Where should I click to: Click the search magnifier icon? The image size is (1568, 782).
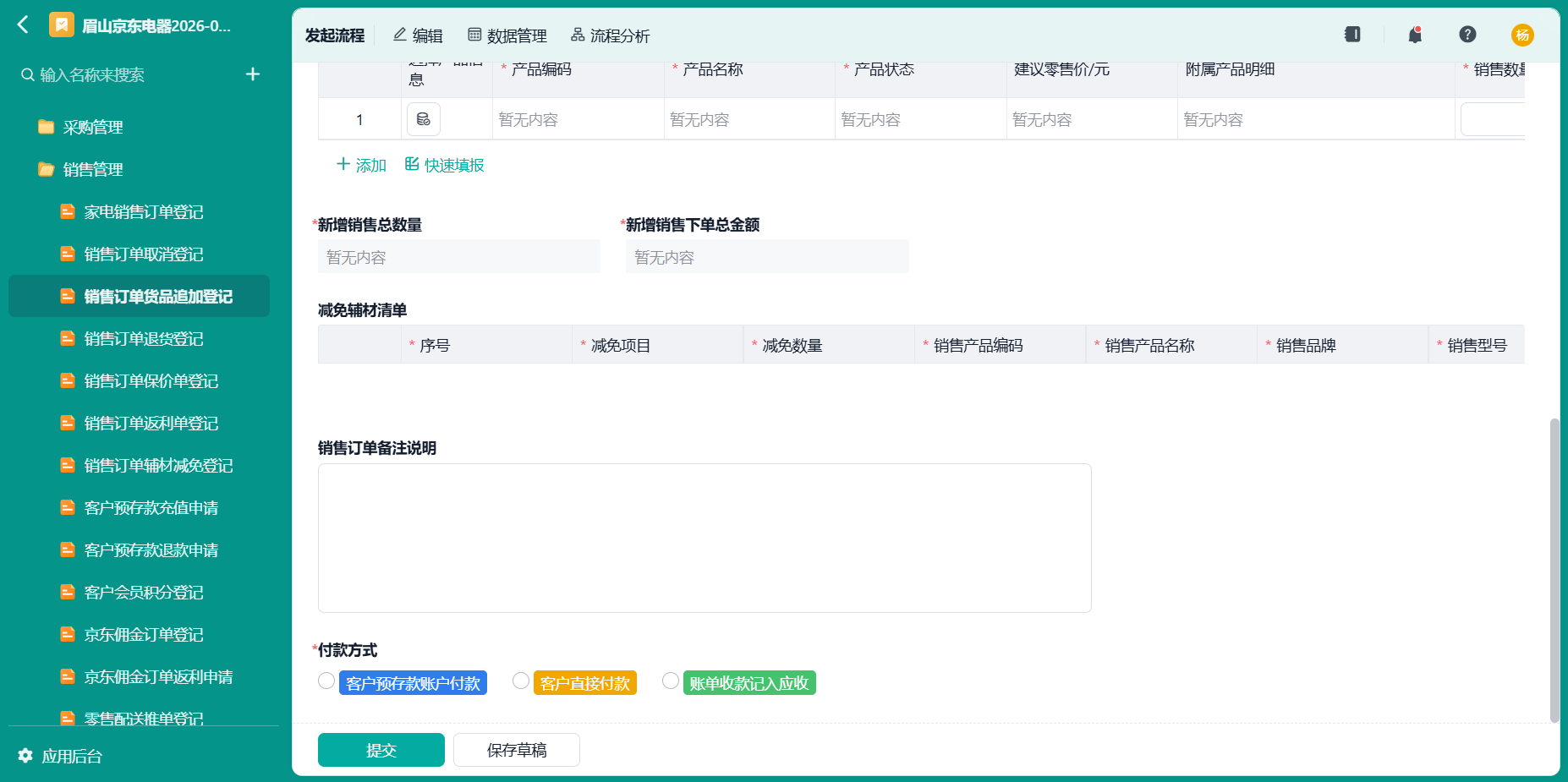coord(28,74)
